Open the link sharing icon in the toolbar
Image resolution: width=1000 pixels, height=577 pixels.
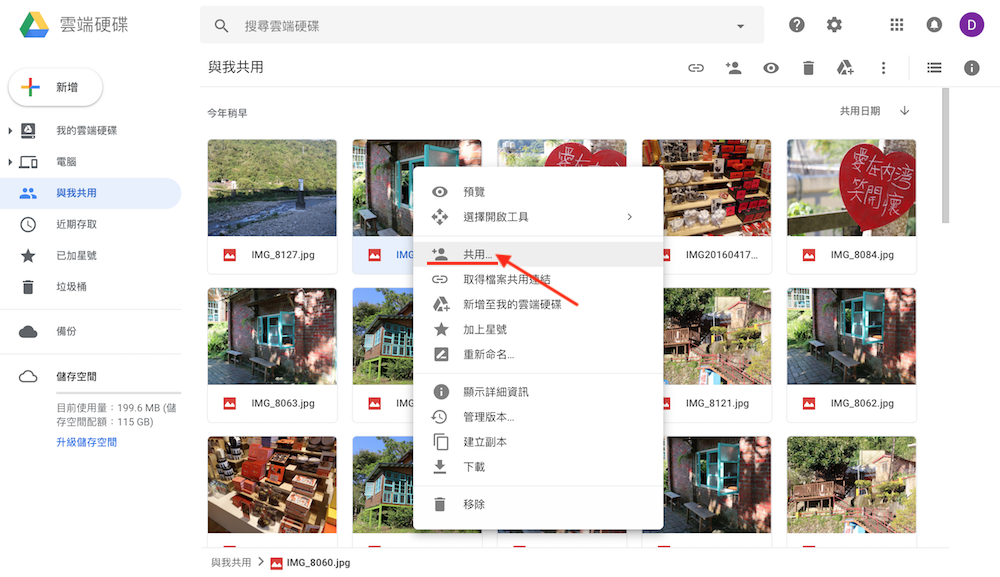click(x=695, y=67)
